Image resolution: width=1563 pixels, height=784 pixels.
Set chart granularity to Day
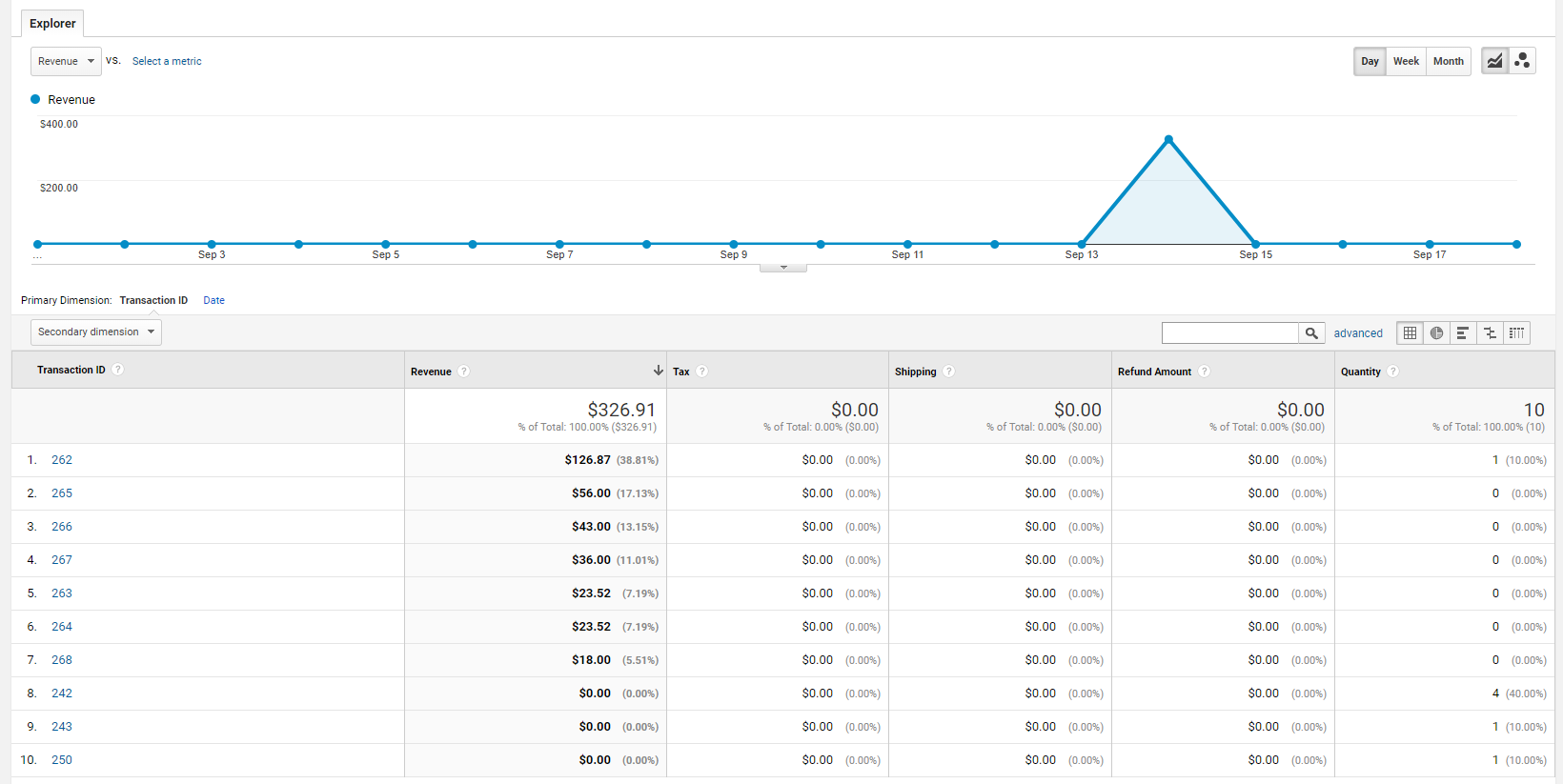tap(1370, 61)
